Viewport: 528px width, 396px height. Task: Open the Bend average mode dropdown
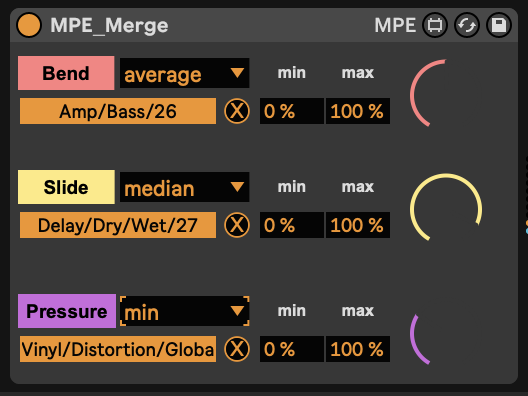pos(185,73)
